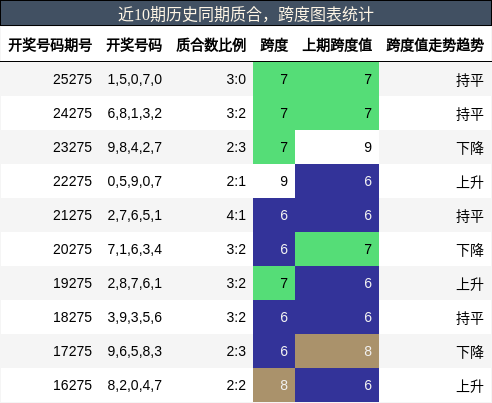Click blue 上期跨度值 cell 6 in row 22275
Image resolution: width=492 pixels, height=403 pixels.
click(x=337, y=181)
